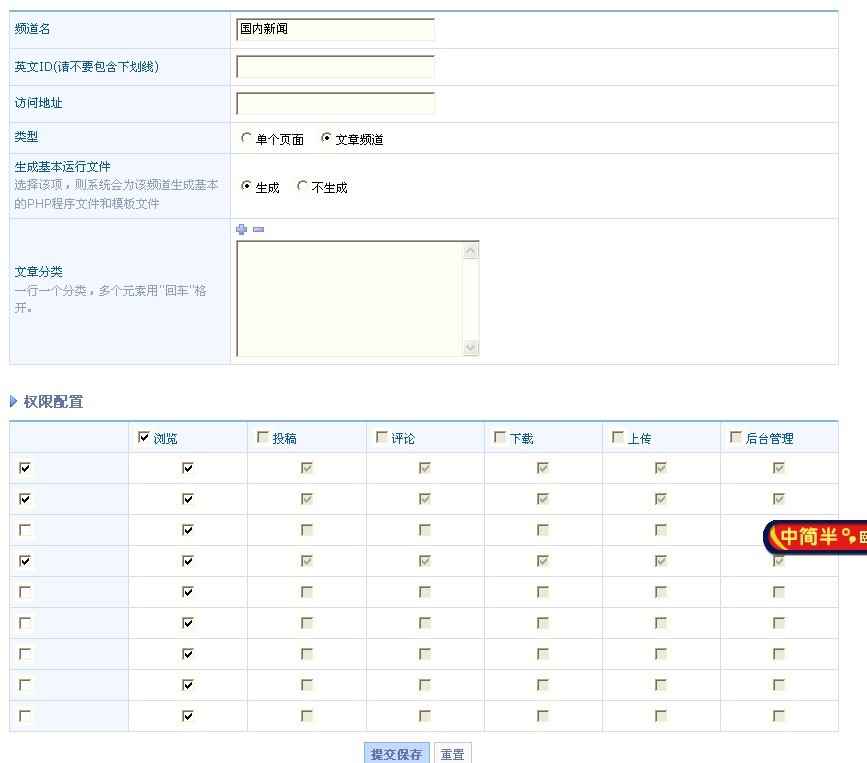The image size is (867, 763).
Task: Check the 投稿 header checkbox
Action: click(263, 437)
